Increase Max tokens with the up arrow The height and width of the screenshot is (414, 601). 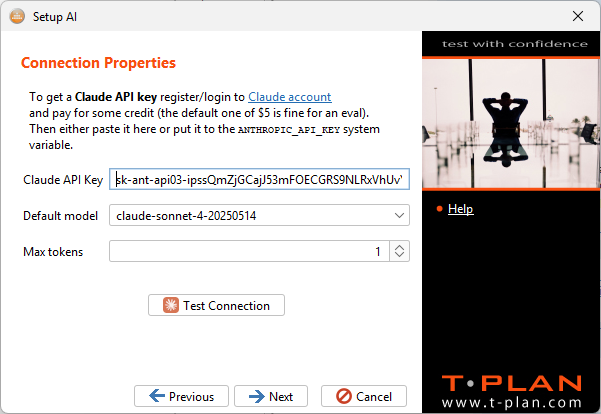pos(399,246)
